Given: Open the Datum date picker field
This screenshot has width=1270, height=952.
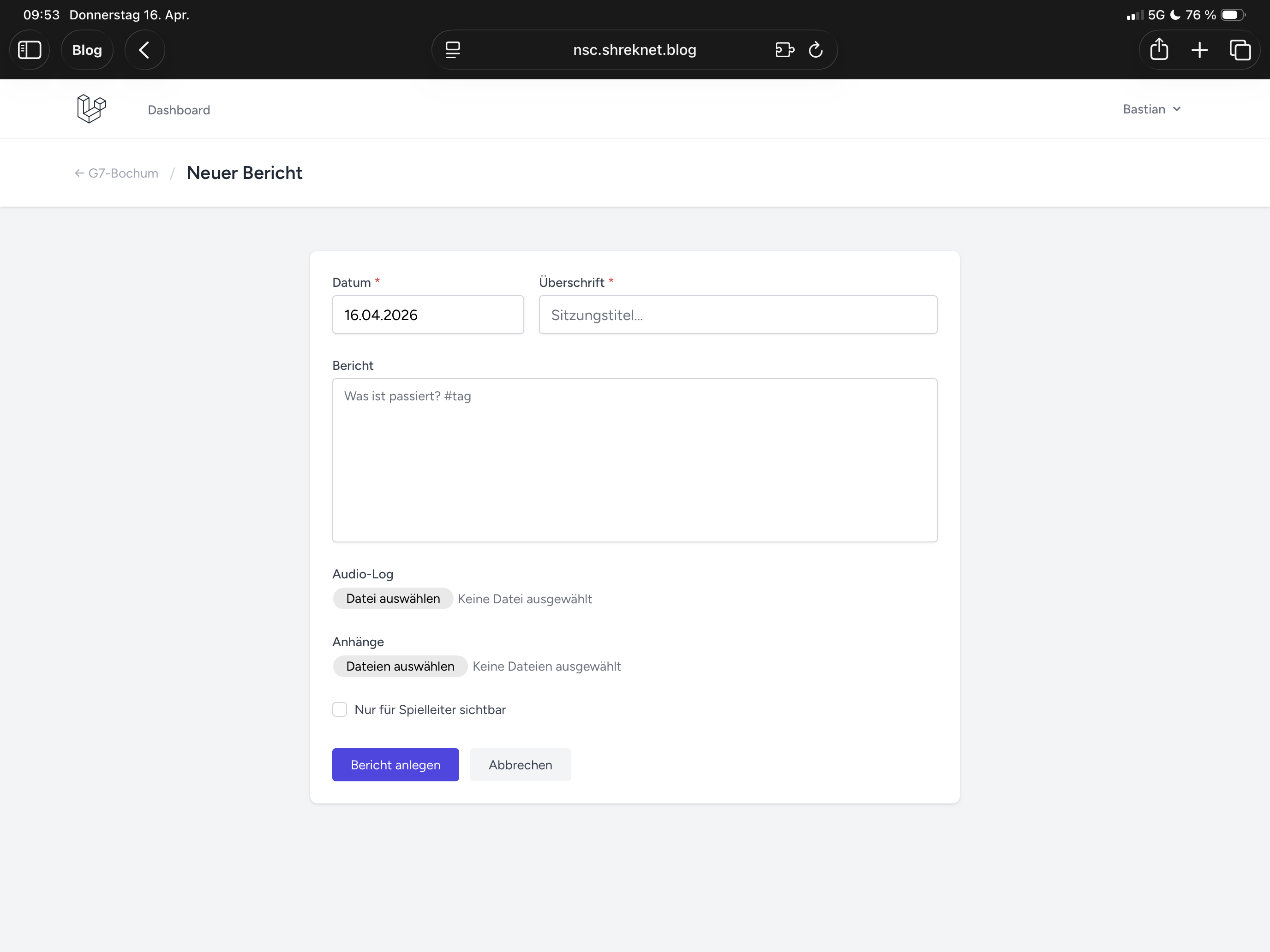Looking at the screenshot, I should 428,315.
